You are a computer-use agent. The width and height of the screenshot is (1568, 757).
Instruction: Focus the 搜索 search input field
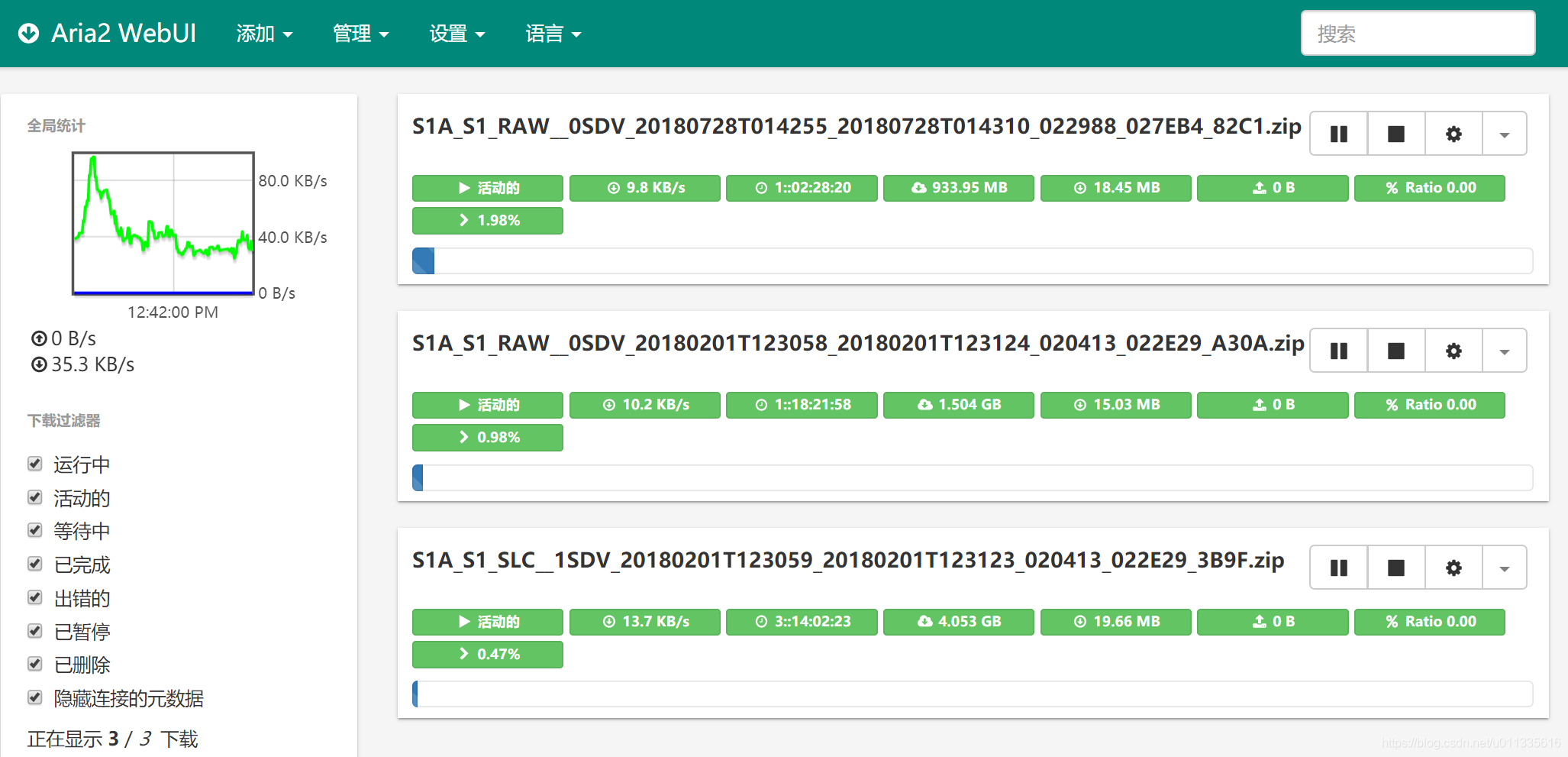tap(1418, 33)
